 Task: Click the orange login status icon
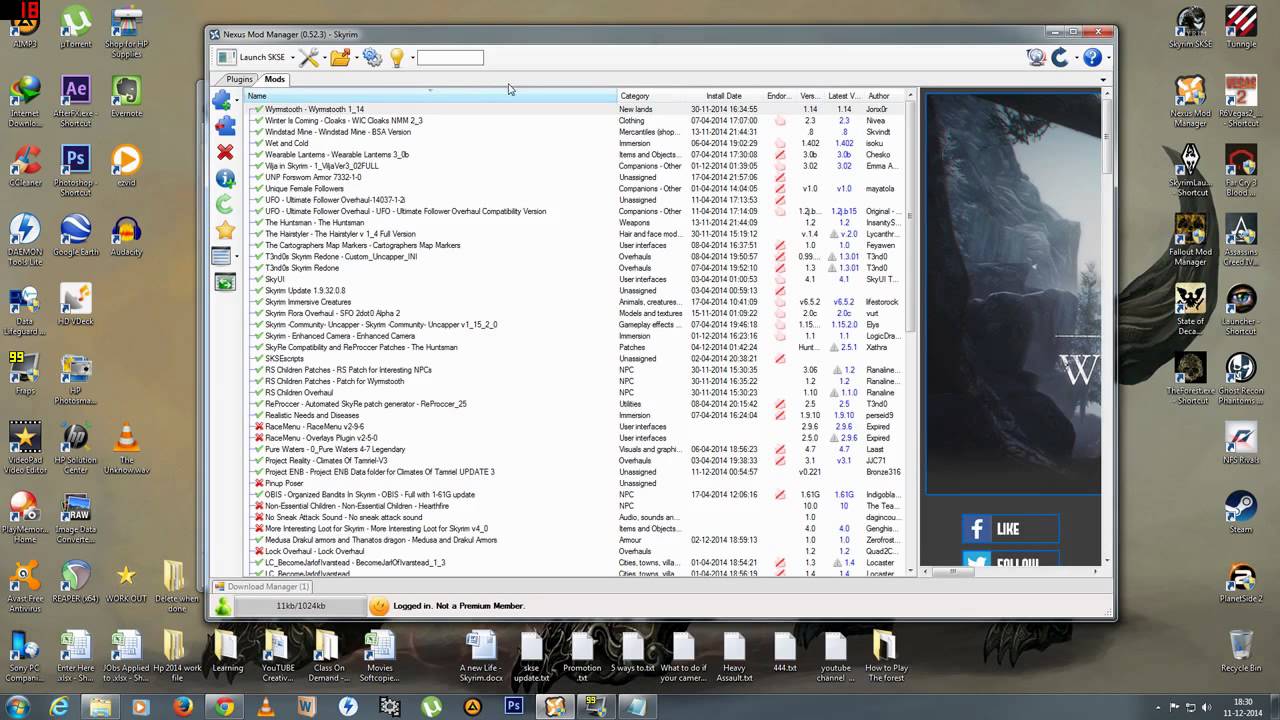(379, 606)
